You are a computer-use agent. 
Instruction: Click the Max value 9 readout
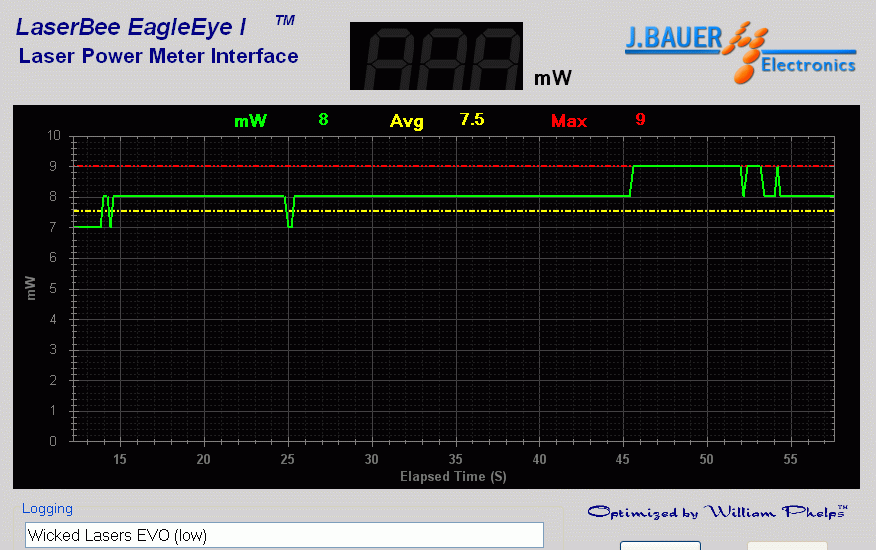click(x=640, y=119)
